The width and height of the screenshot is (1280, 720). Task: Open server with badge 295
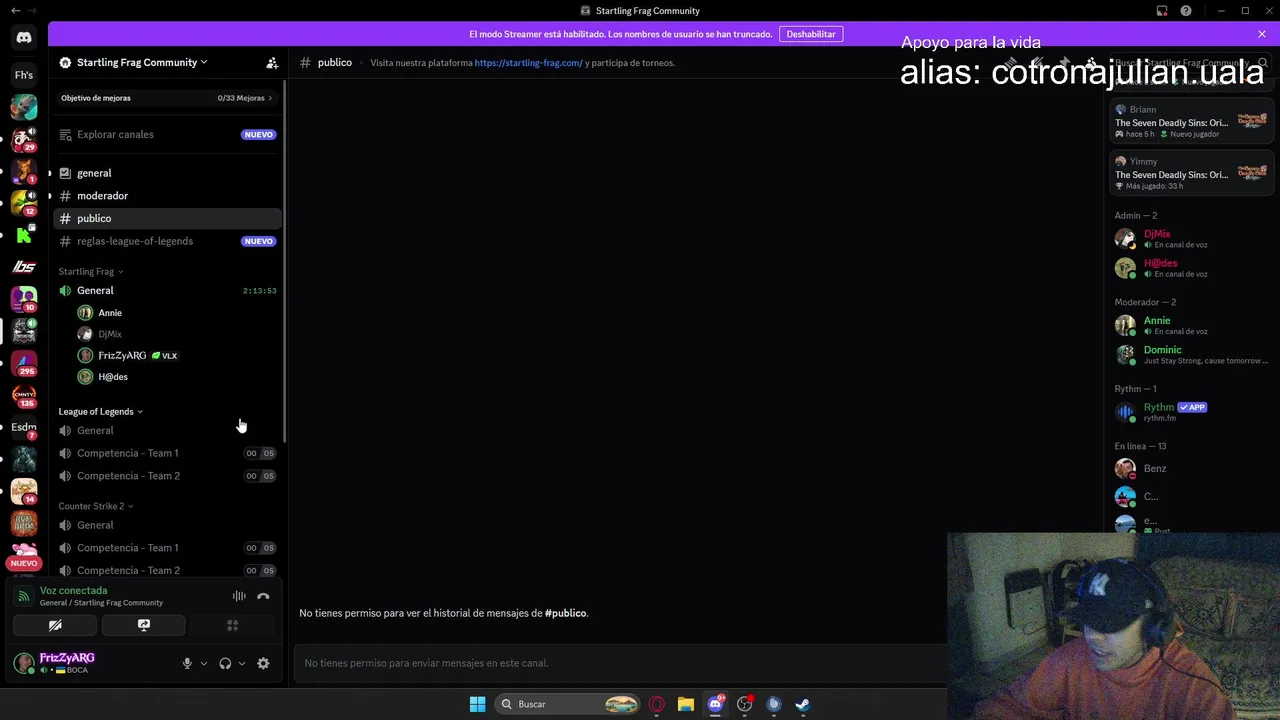coord(24,362)
